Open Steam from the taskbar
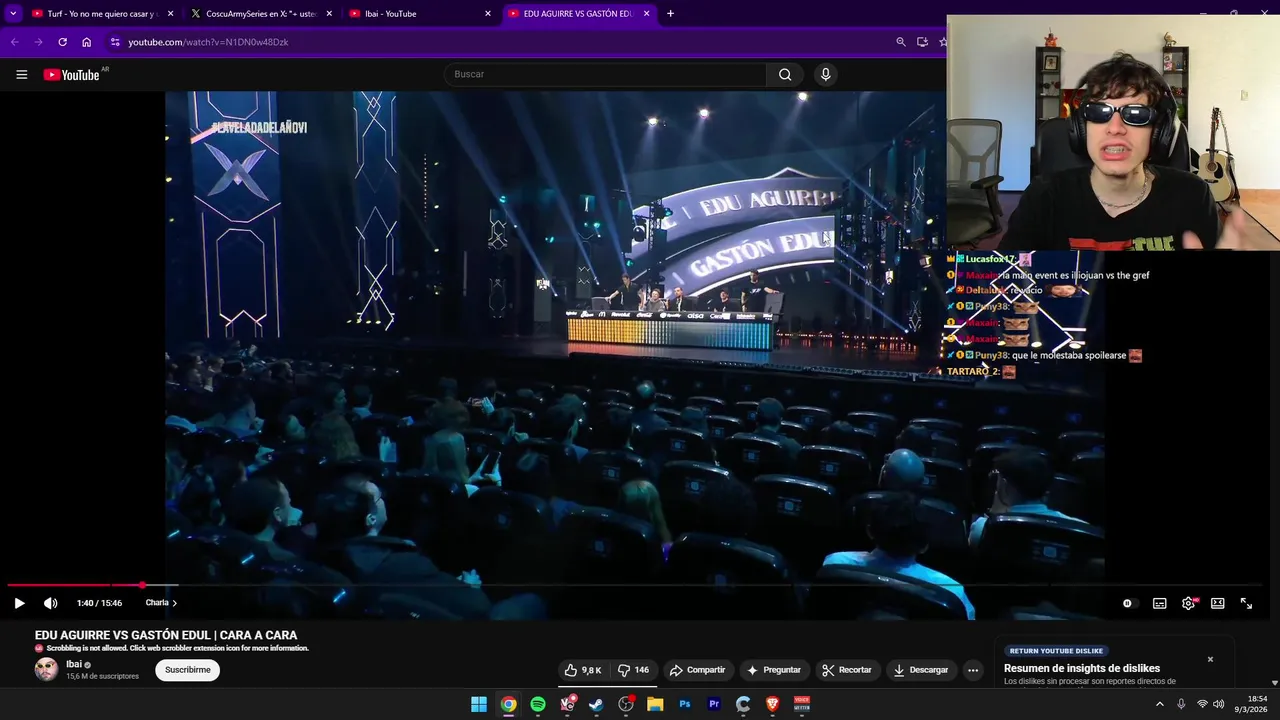Image resolution: width=1280 pixels, height=720 pixels. click(x=596, y=704)
